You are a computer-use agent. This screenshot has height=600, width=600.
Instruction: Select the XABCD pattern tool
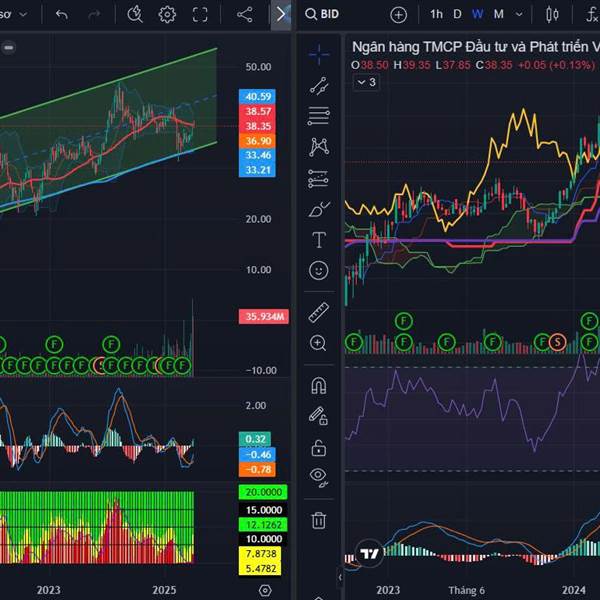319,147
